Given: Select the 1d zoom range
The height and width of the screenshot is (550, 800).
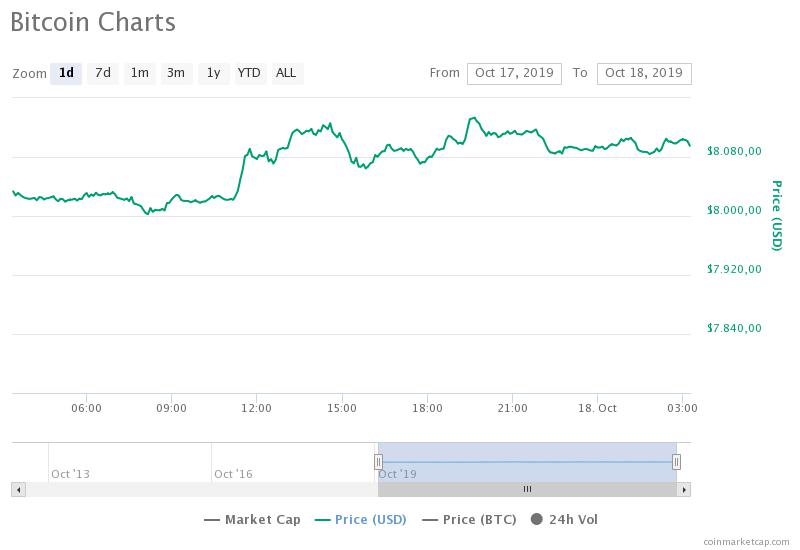Looking at the screenshot, I should tap(66, 73).
